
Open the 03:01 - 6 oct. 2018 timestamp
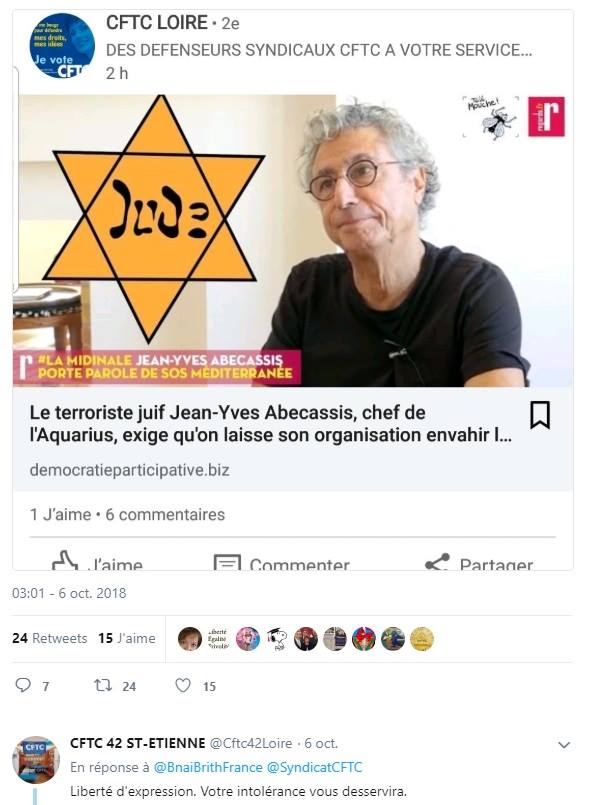point(69,593)
